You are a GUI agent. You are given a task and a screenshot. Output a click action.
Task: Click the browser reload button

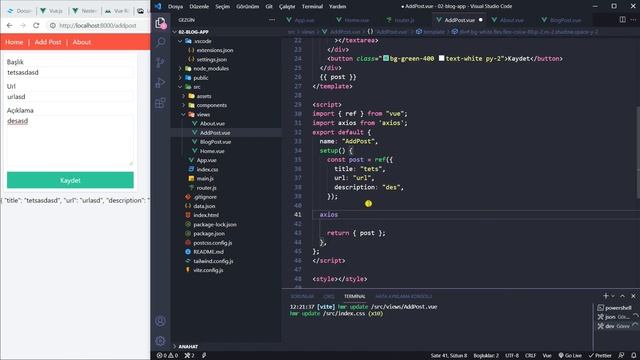pyautogui.click(x=36, y=25)
